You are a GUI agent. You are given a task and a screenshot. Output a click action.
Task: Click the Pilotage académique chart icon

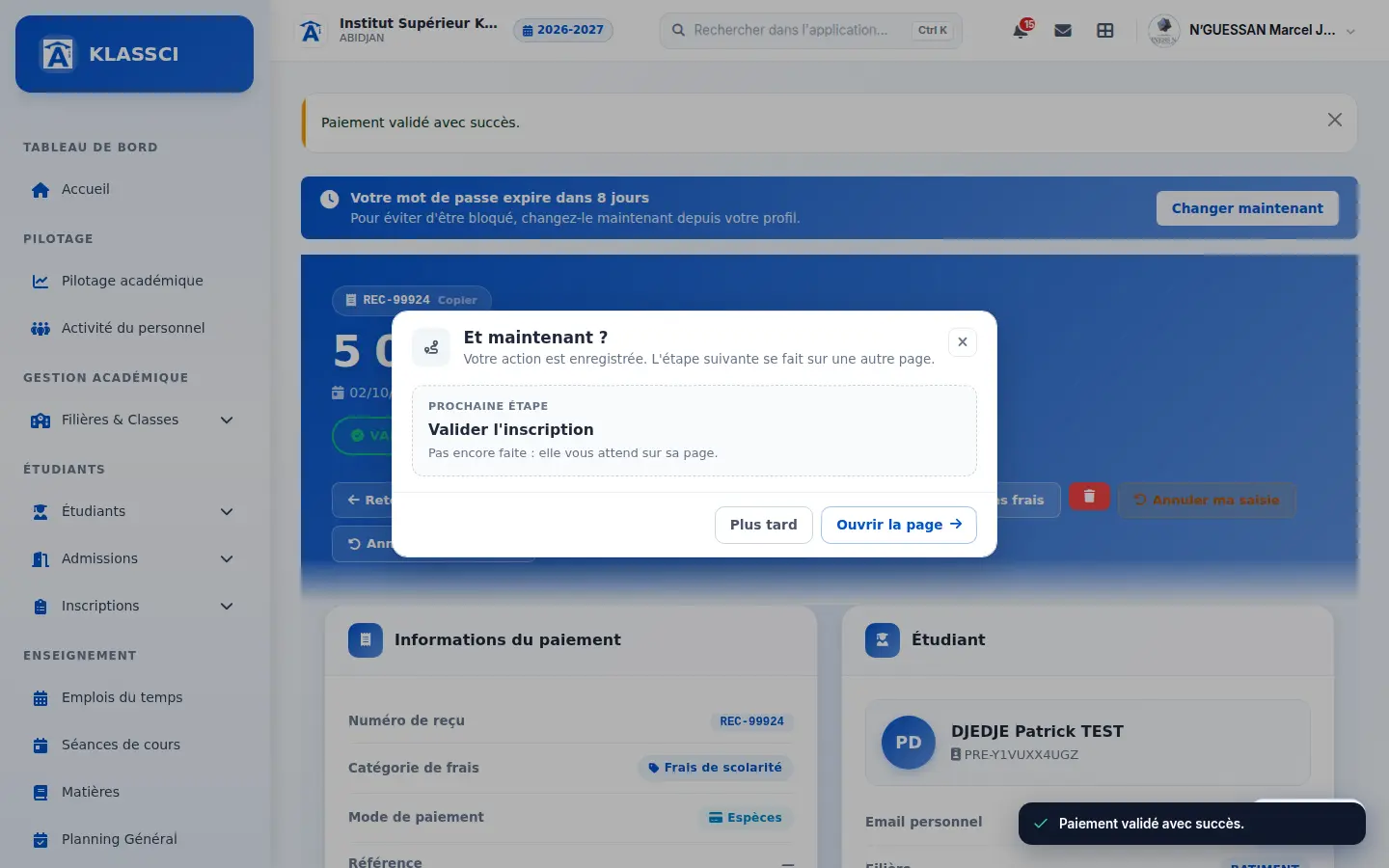coord(41,282)
